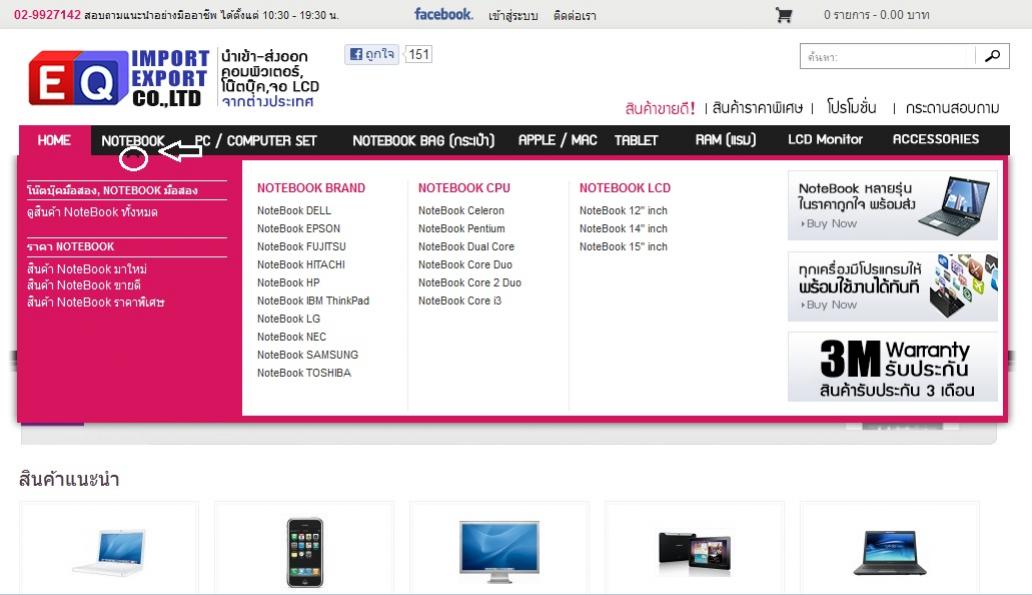Open the black laptop product thumbnail
Viewport: 1032px width, 595px height.
tap(890, 552)
